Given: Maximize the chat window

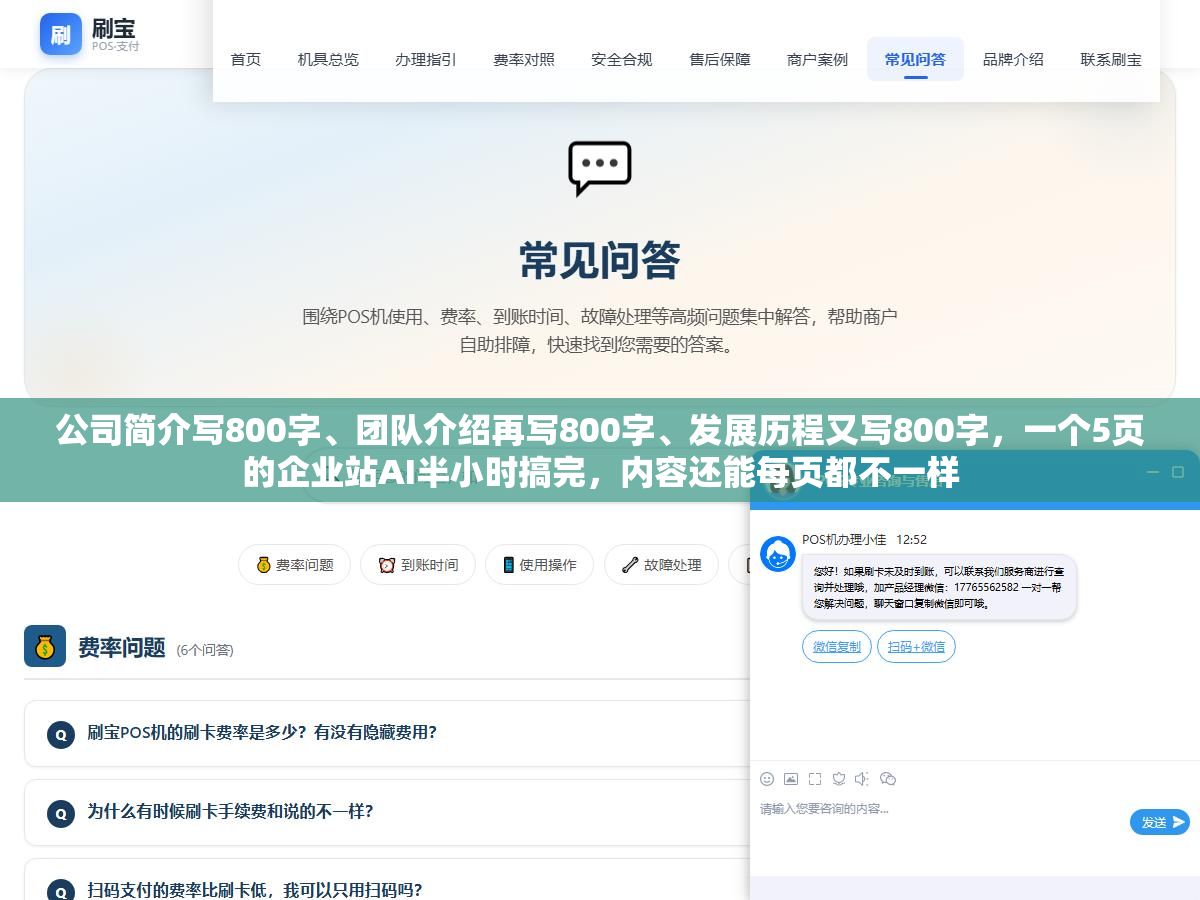Looking at the screenshot, I should (1179, 472).
